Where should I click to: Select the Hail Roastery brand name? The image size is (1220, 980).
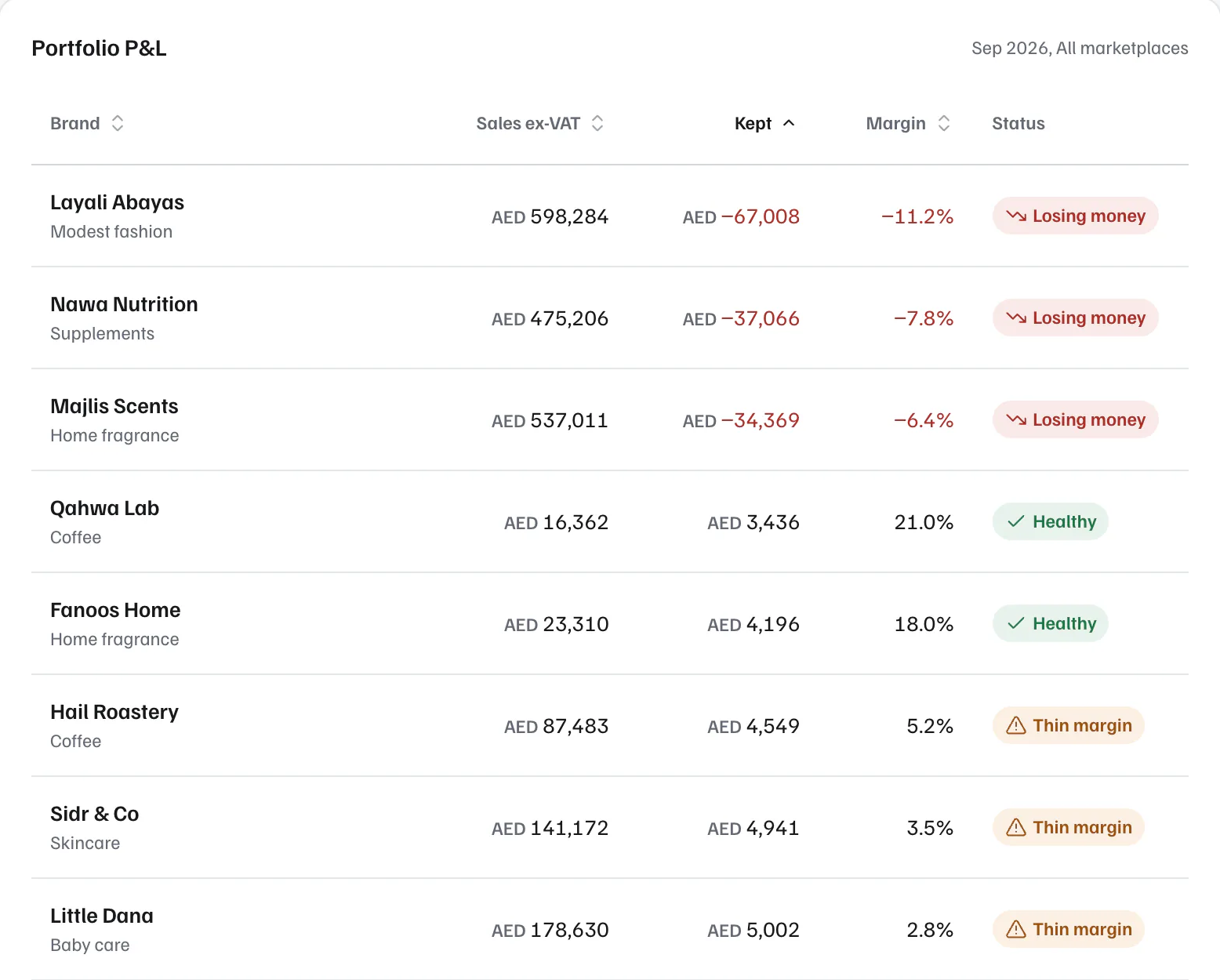click(114, 712)
